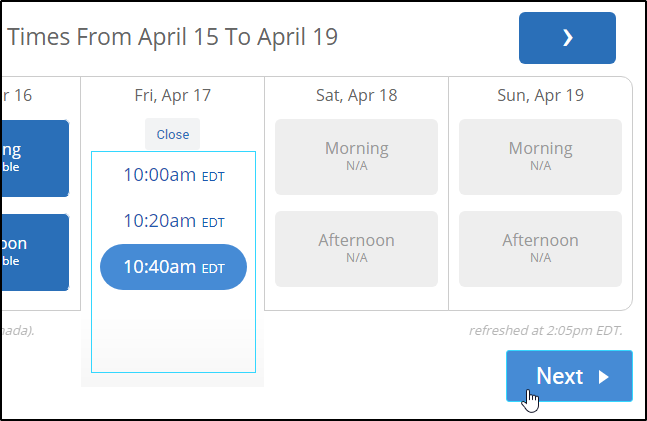Click the Next button
647x421 pixels.
(569, 376)
